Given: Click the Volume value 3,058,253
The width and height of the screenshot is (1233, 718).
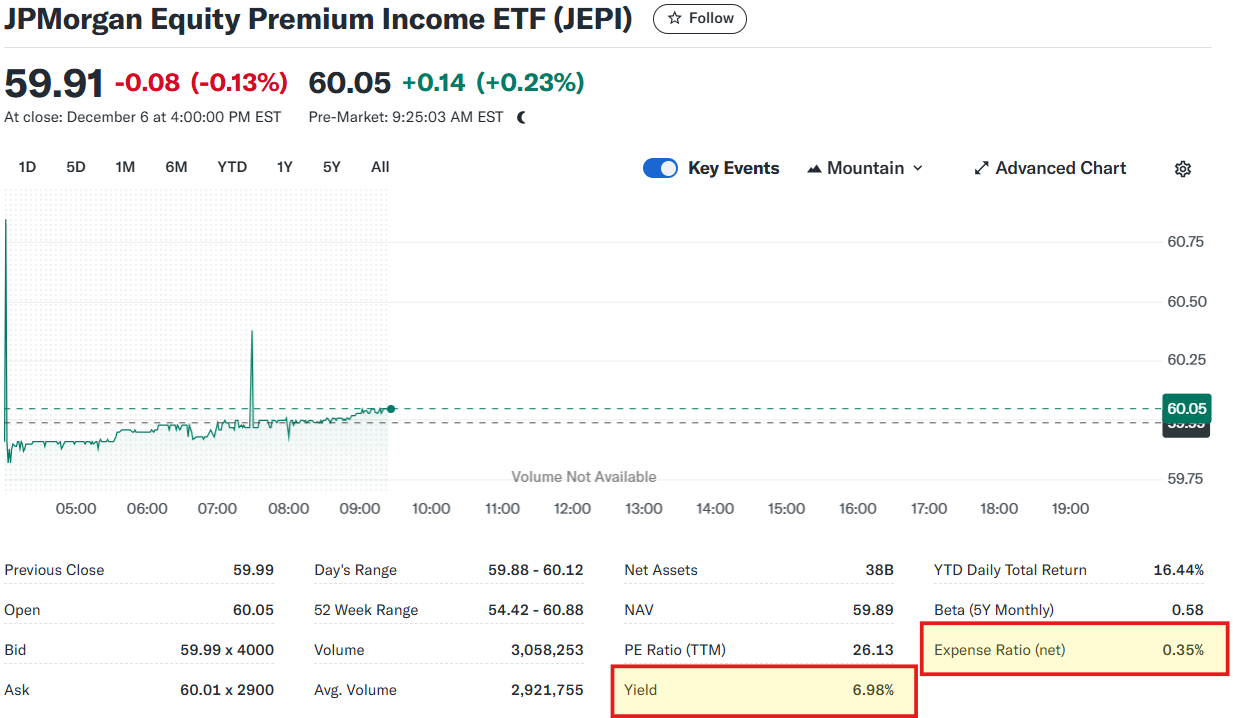Looking at the screenshot, I should (547, 650).
